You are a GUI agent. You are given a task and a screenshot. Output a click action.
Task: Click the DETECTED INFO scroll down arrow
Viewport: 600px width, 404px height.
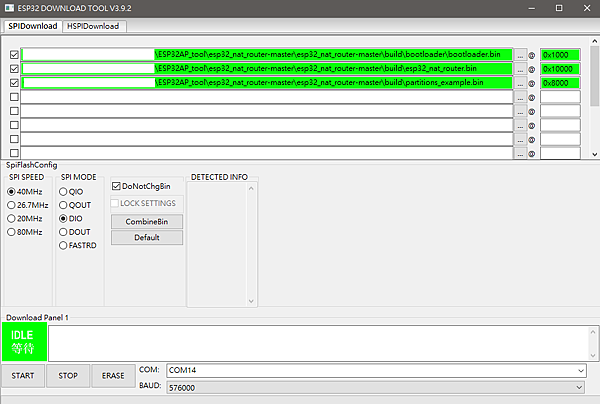point(251,301)
